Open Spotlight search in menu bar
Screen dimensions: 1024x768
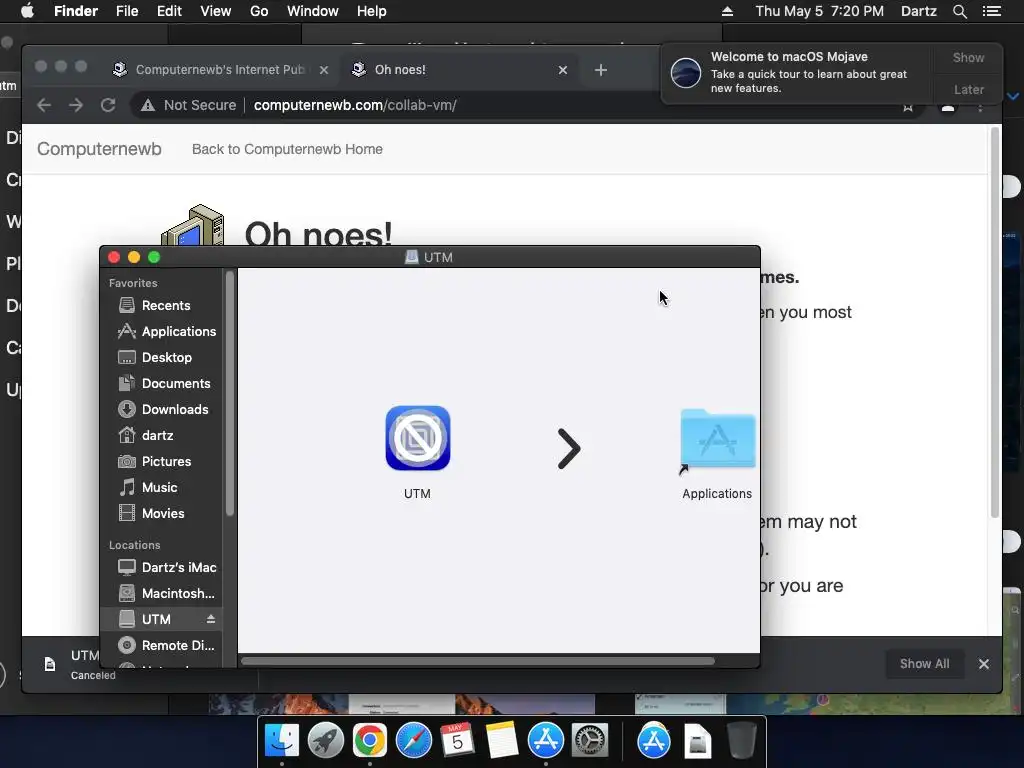click(x=960, y=11)
